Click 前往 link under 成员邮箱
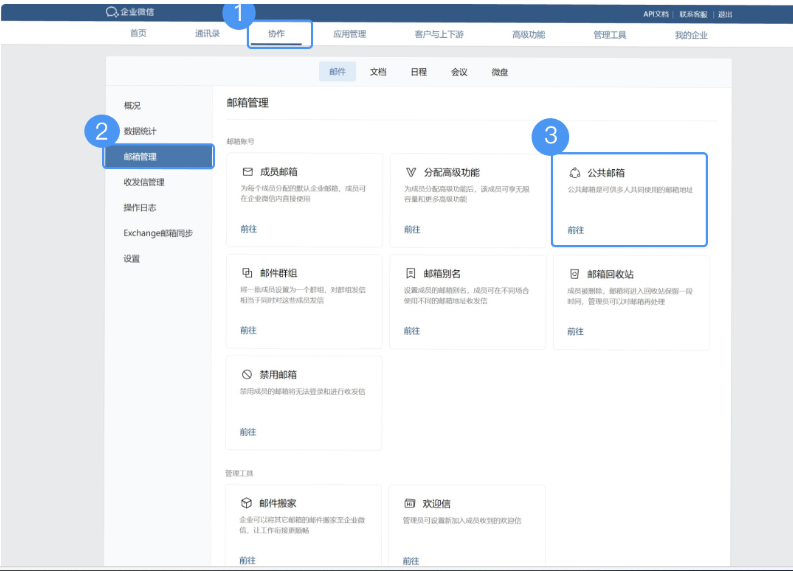The width and height of the screenshot is (793, 571). [x=248, y=229]
